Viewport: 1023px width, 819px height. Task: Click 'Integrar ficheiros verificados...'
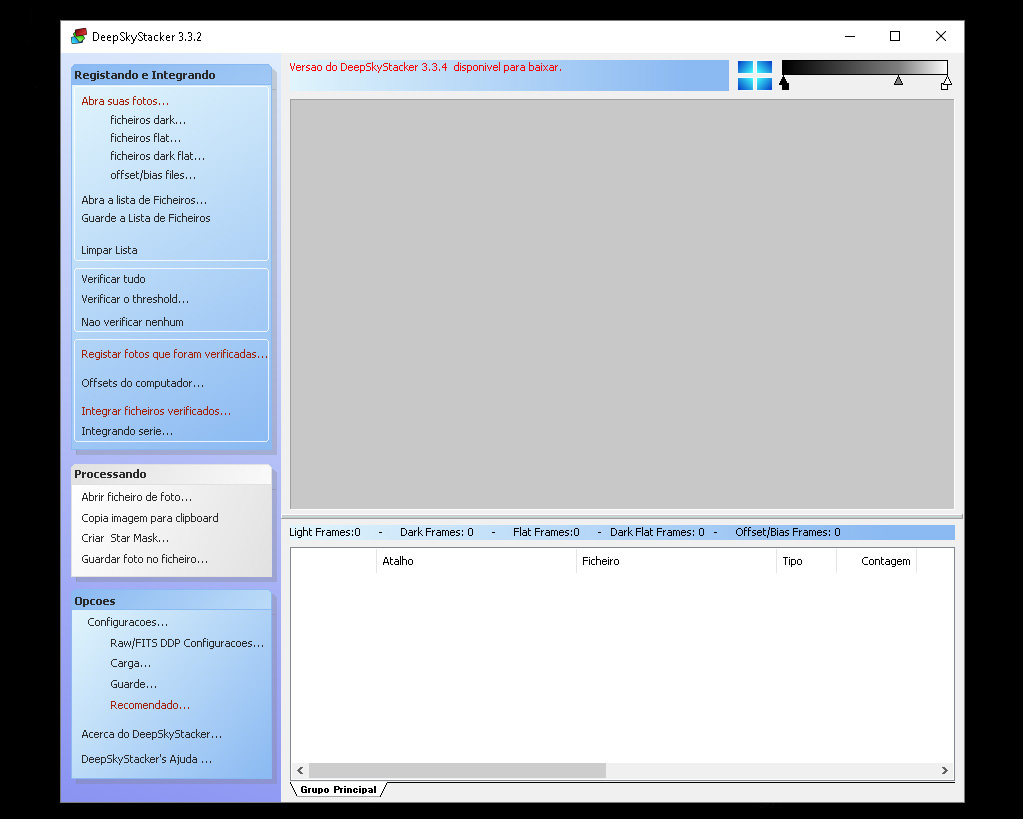coord(156,411)
